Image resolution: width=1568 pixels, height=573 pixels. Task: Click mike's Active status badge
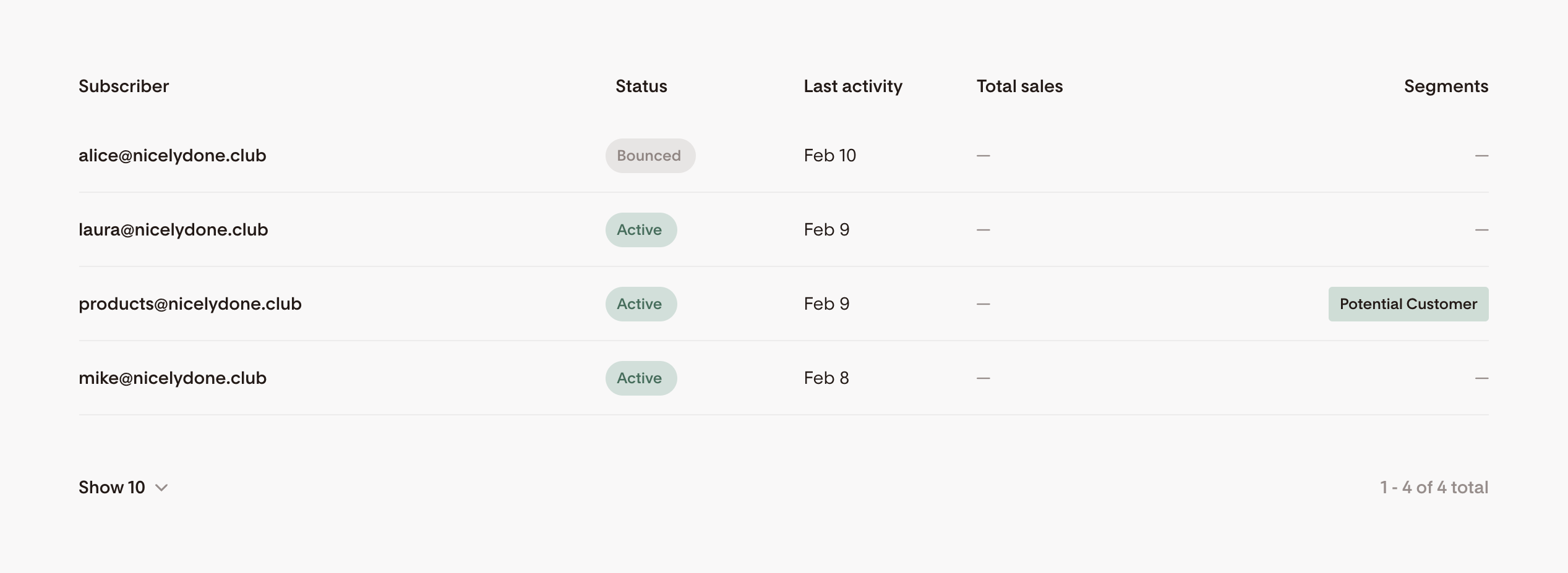coord(640,378)
